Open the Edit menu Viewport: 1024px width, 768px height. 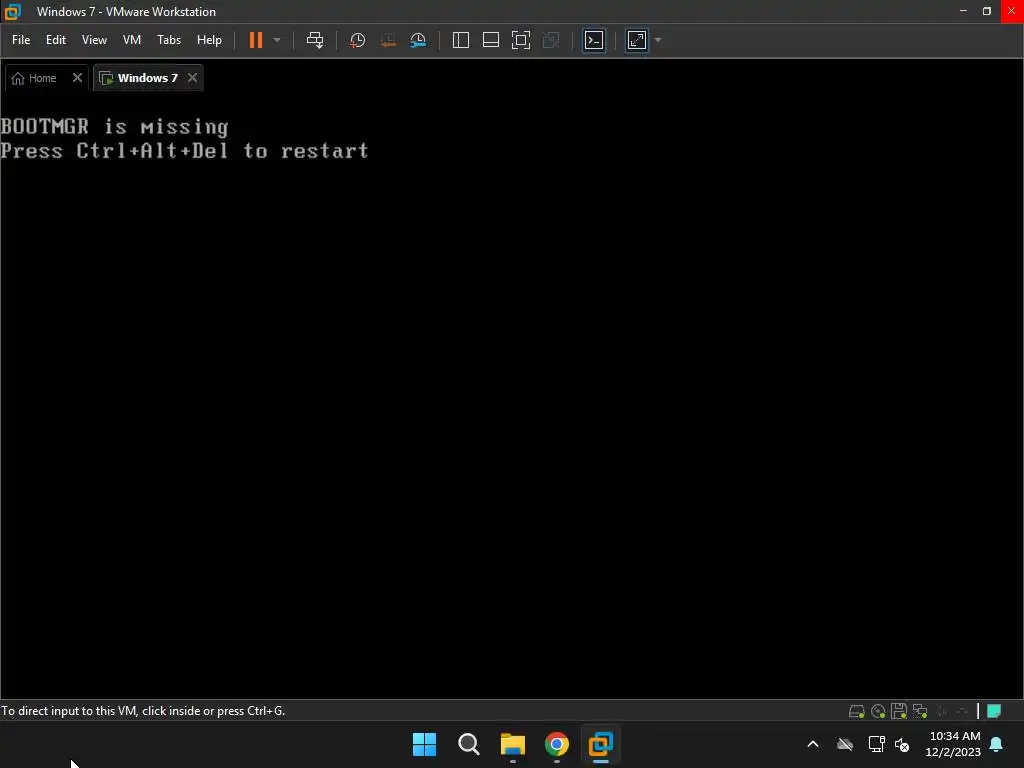pos(56,40)
